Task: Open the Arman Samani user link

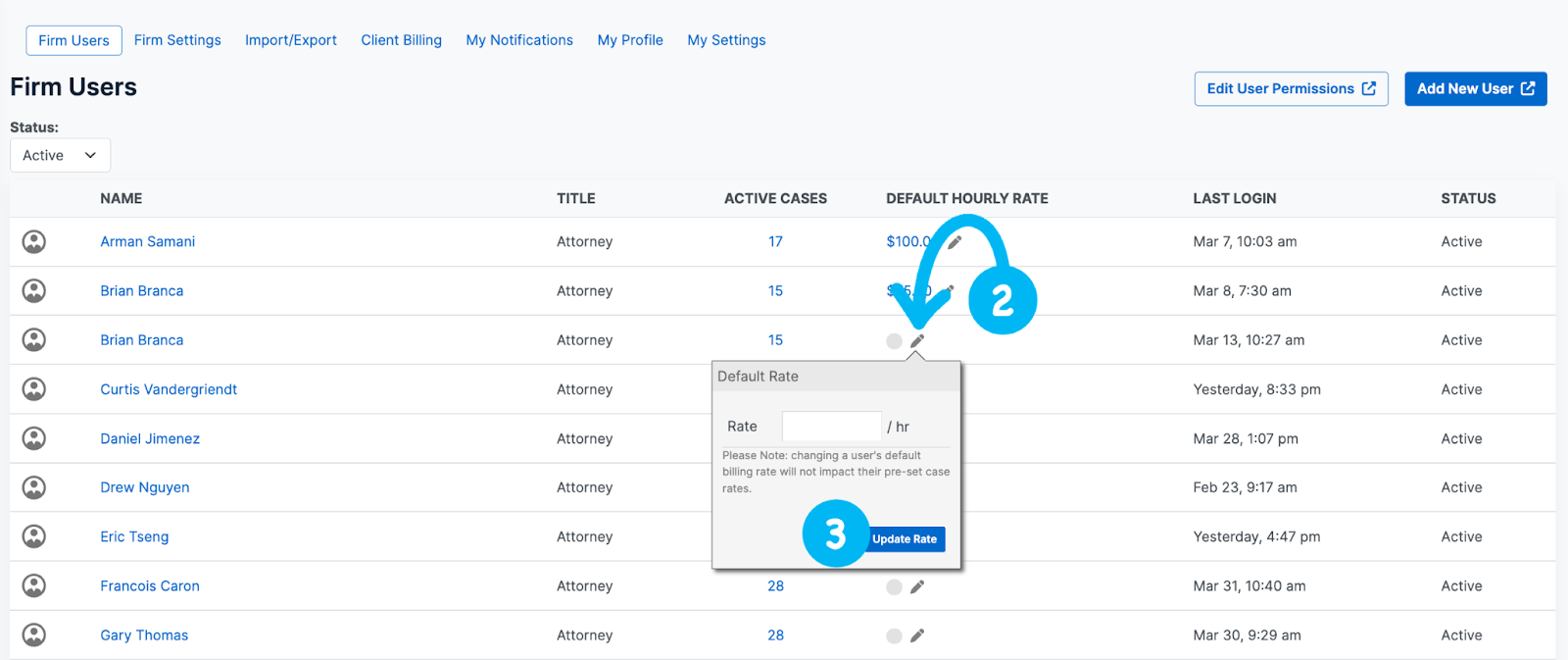Action: click(147, 241)
